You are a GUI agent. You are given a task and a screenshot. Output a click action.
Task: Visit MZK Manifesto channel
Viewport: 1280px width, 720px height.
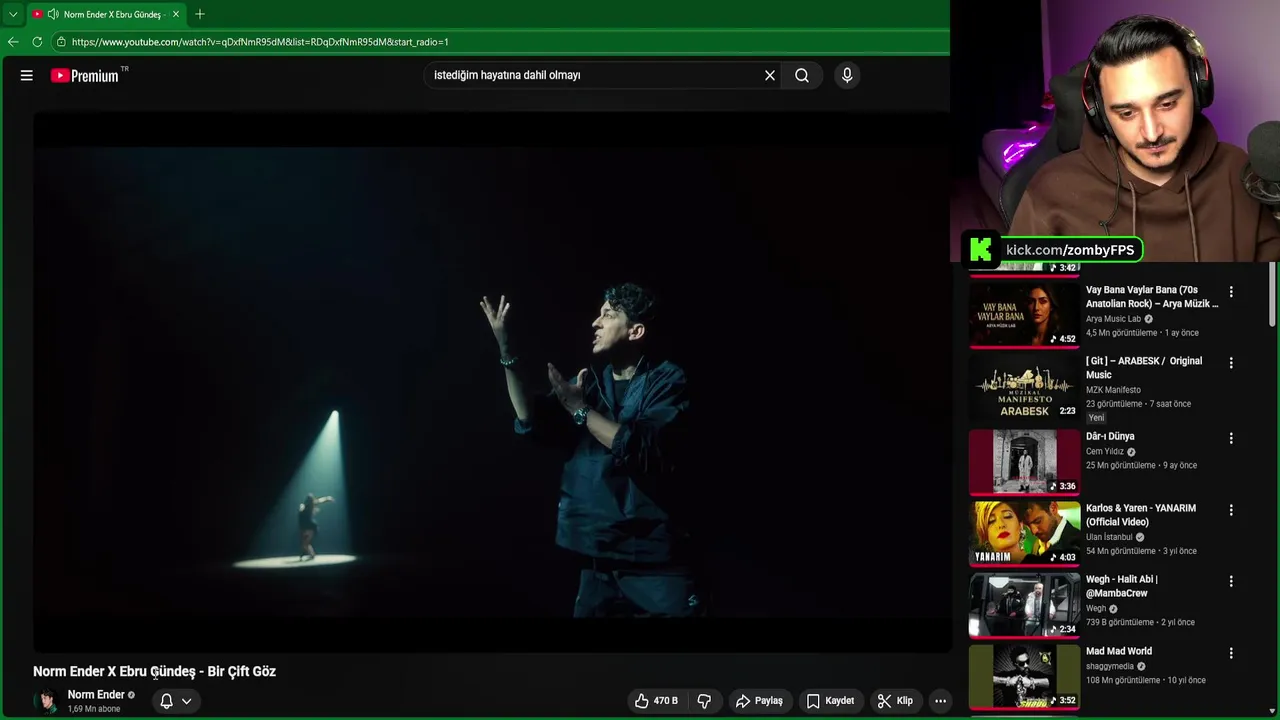pos(1113,390)
